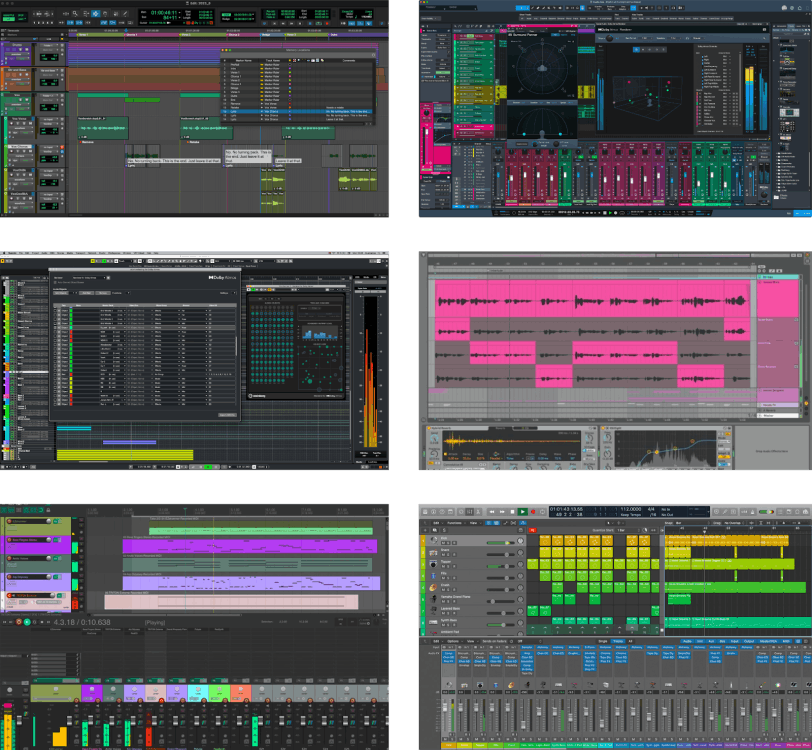Click the Record button in Reaper's transport
This screenshot has width=812, height=750.
point(19,622)
